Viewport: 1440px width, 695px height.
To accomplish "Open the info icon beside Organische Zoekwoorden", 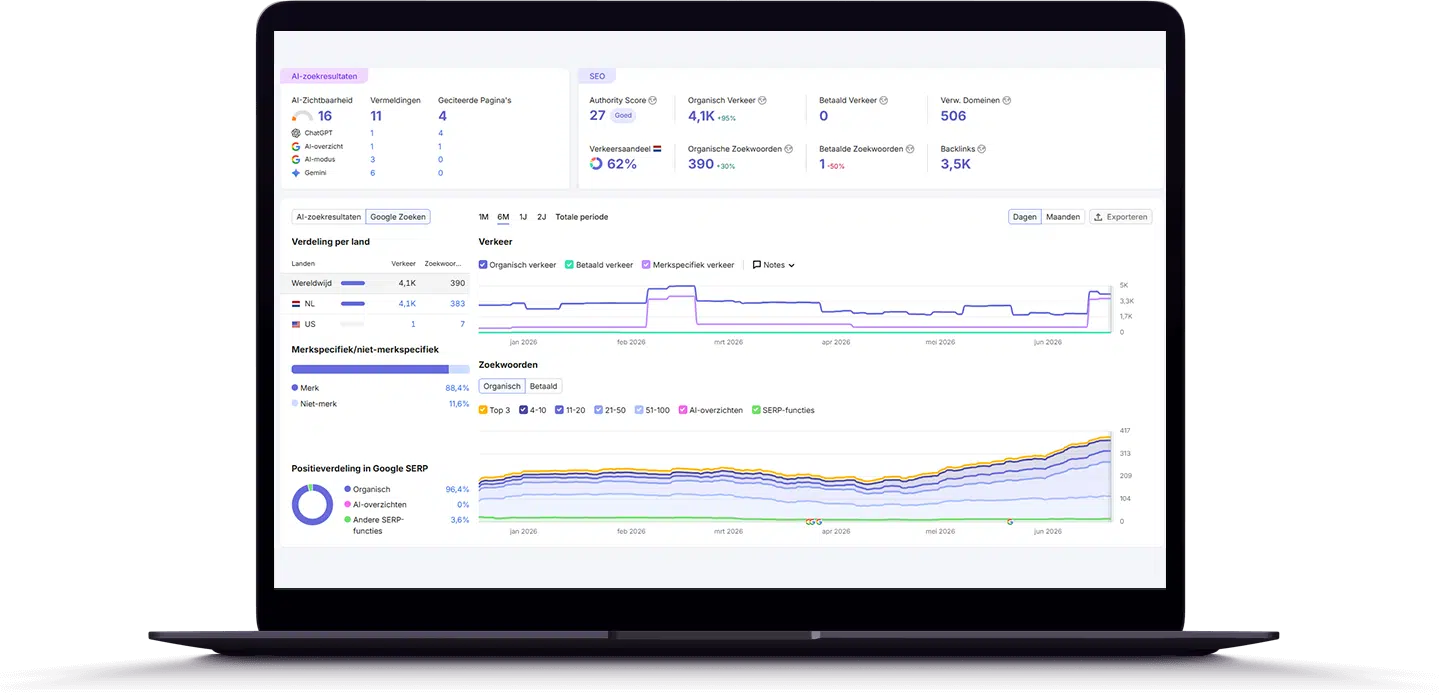I will coord(789,149).
